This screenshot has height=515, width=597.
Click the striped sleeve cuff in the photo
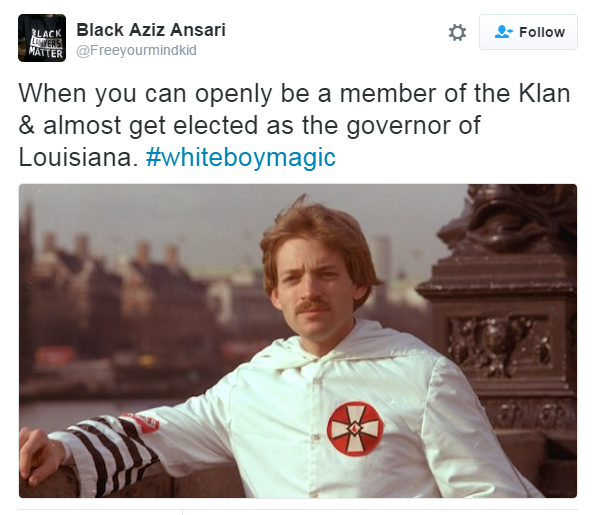(x=107, y=455)
